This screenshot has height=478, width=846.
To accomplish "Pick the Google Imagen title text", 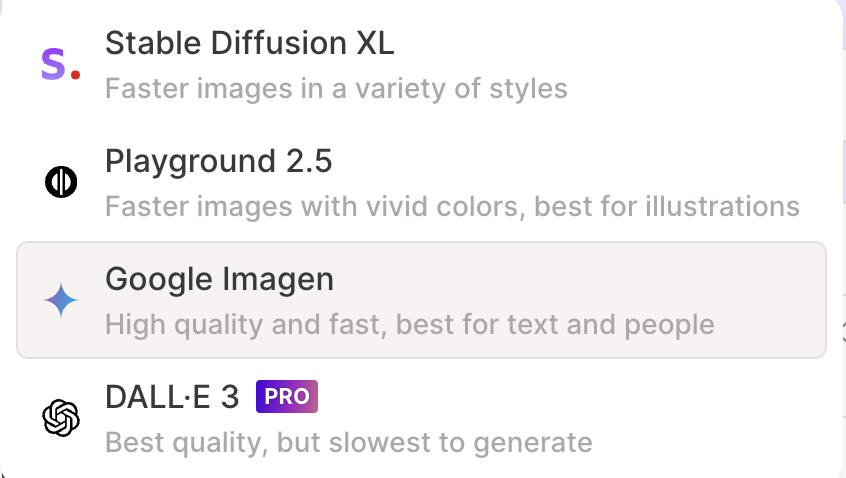I will [220, 279].
